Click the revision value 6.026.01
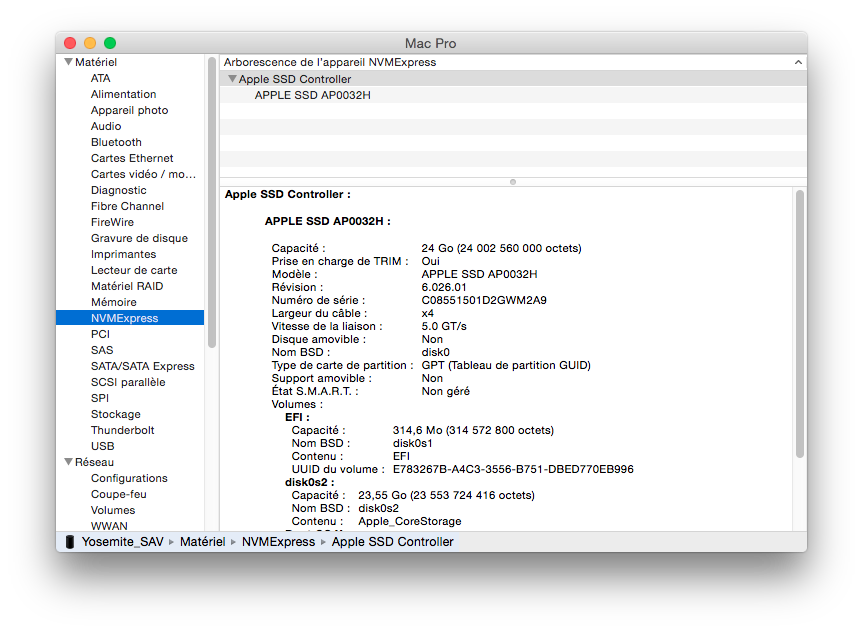 (444, 287)
